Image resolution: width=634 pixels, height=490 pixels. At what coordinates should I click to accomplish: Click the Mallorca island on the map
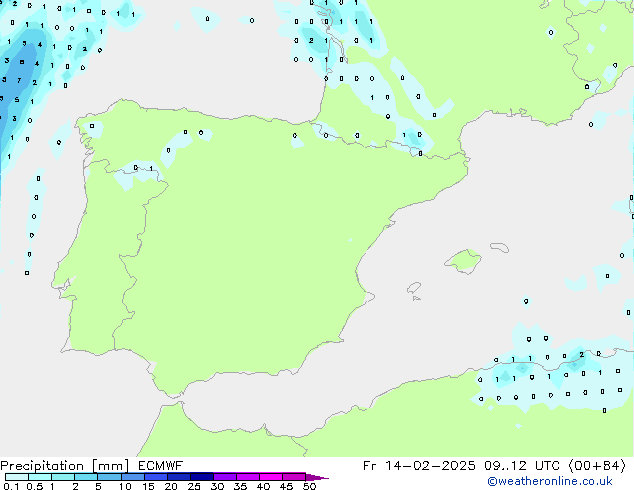pos(463,261)
